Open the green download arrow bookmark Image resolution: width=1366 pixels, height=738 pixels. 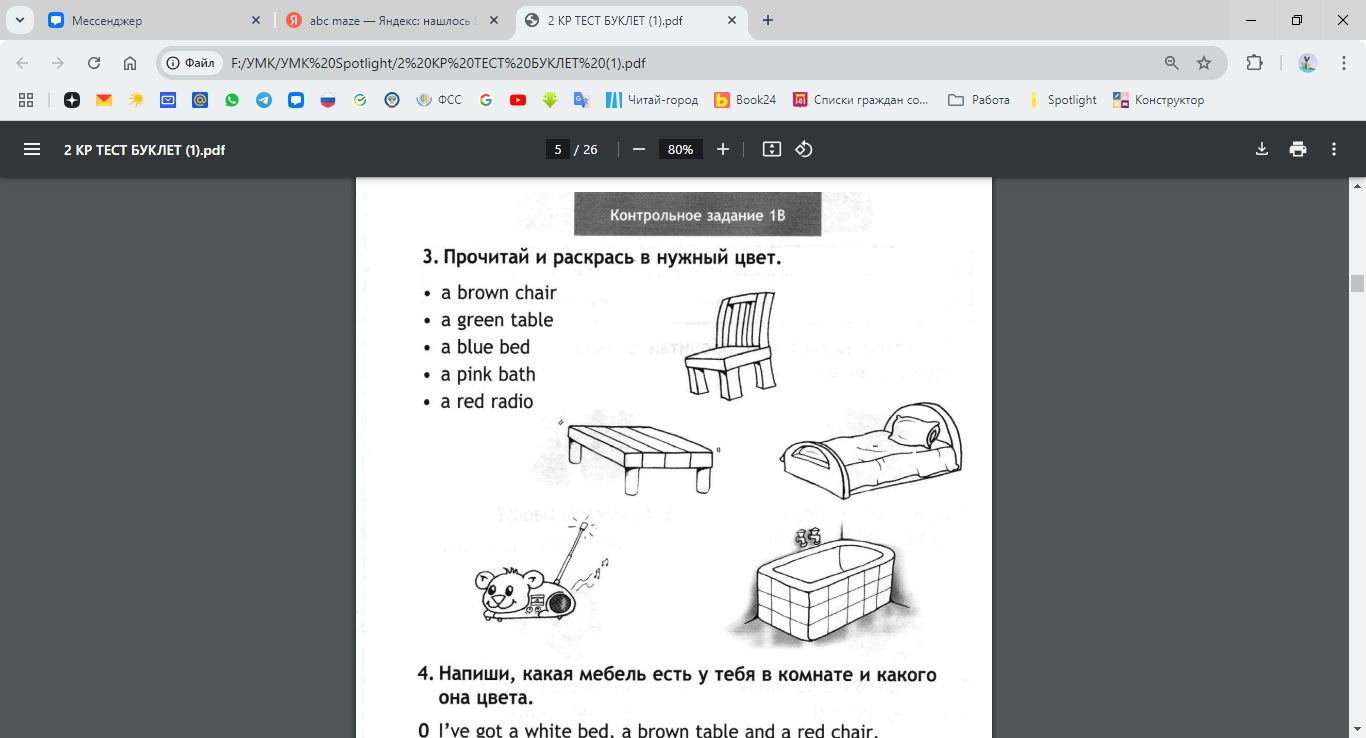550,100
